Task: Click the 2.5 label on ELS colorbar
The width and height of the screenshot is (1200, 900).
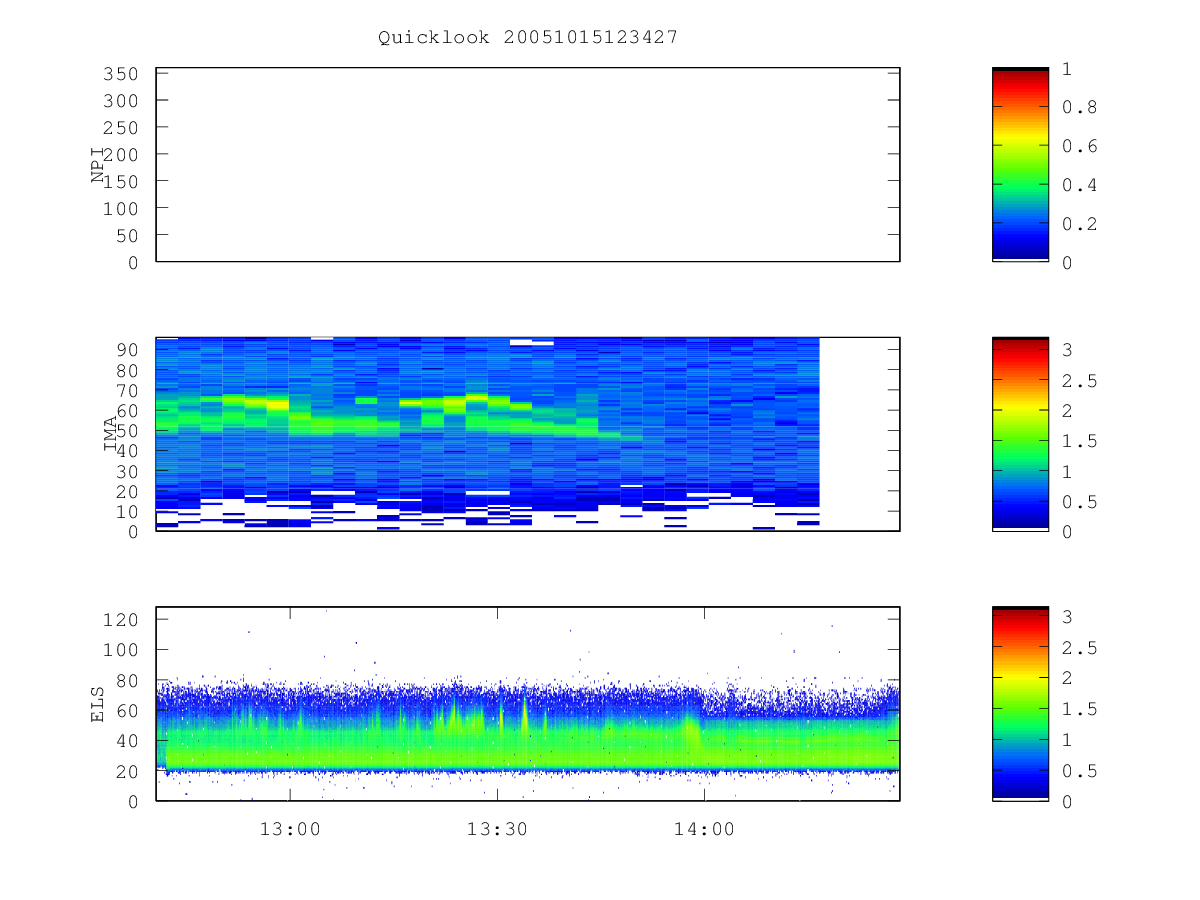Action: pos(1078,648)
